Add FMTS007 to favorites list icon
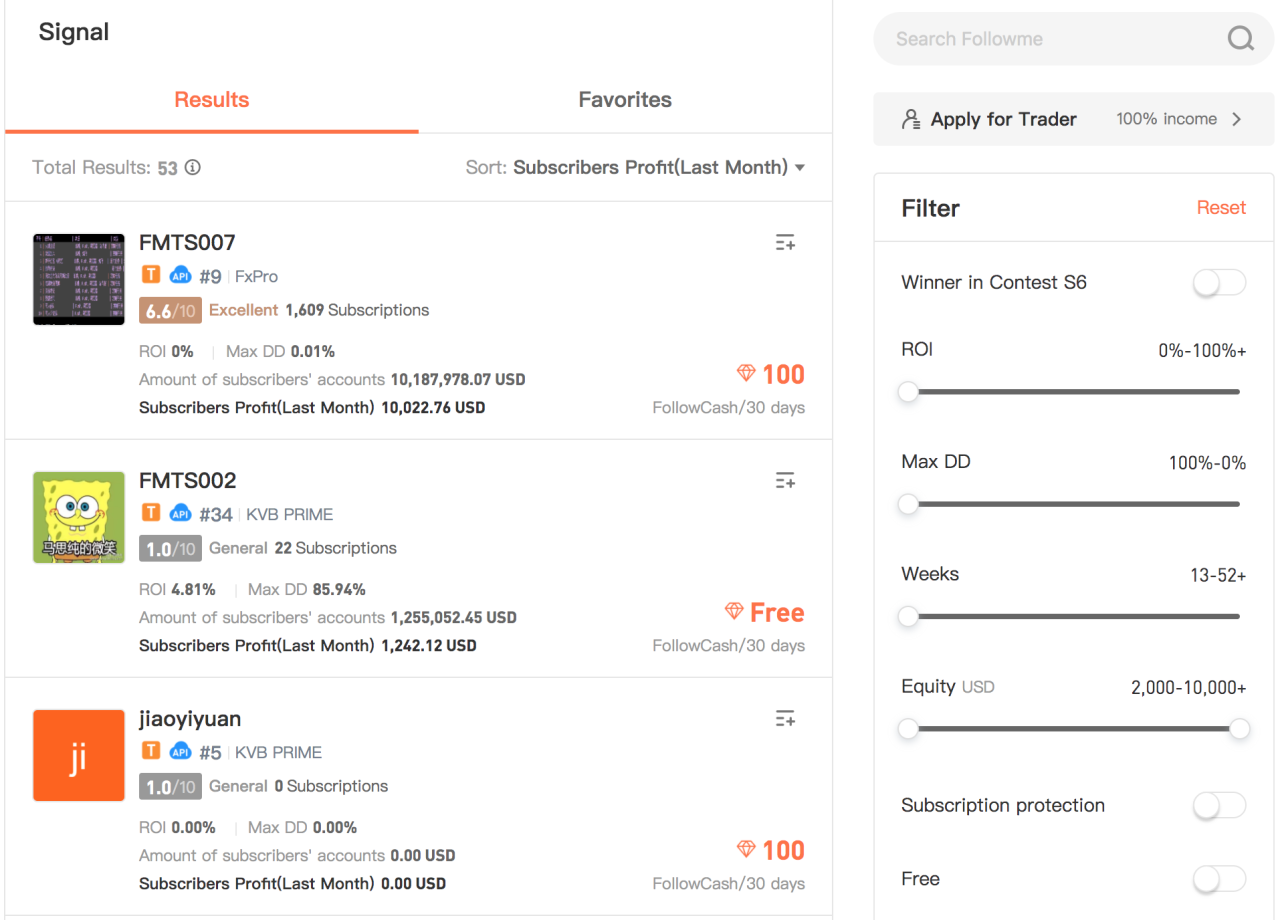Screen dimensions: 1280x920 [785, 242]
